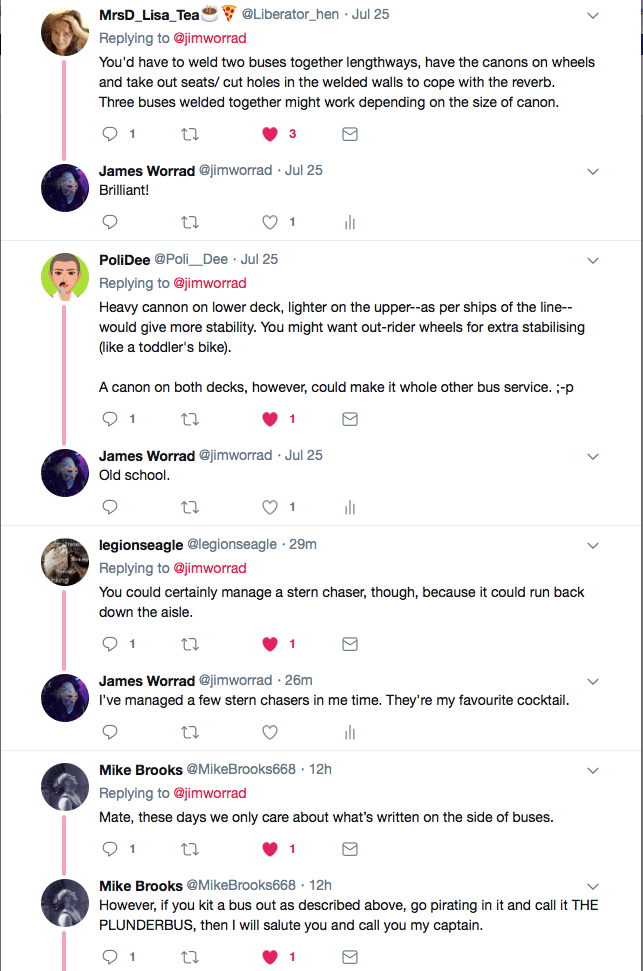The height and width of the screenshot is (971, 643).
Task: Open options menu on MrsD_Lisa_Tea's tweet
Action: pyautogui.click(x=592, y=15)
